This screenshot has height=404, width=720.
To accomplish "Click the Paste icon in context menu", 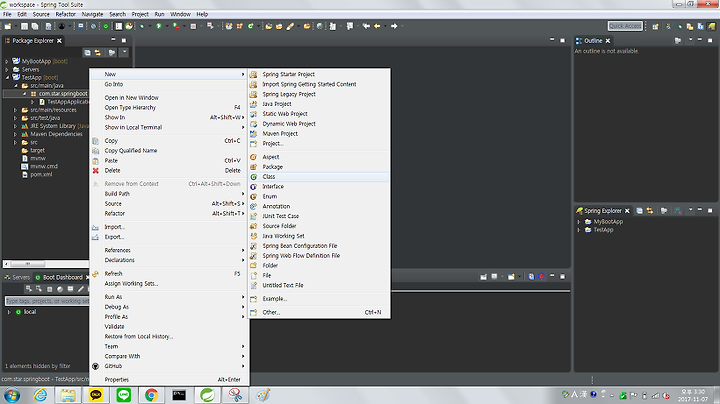I will (96, 161).
